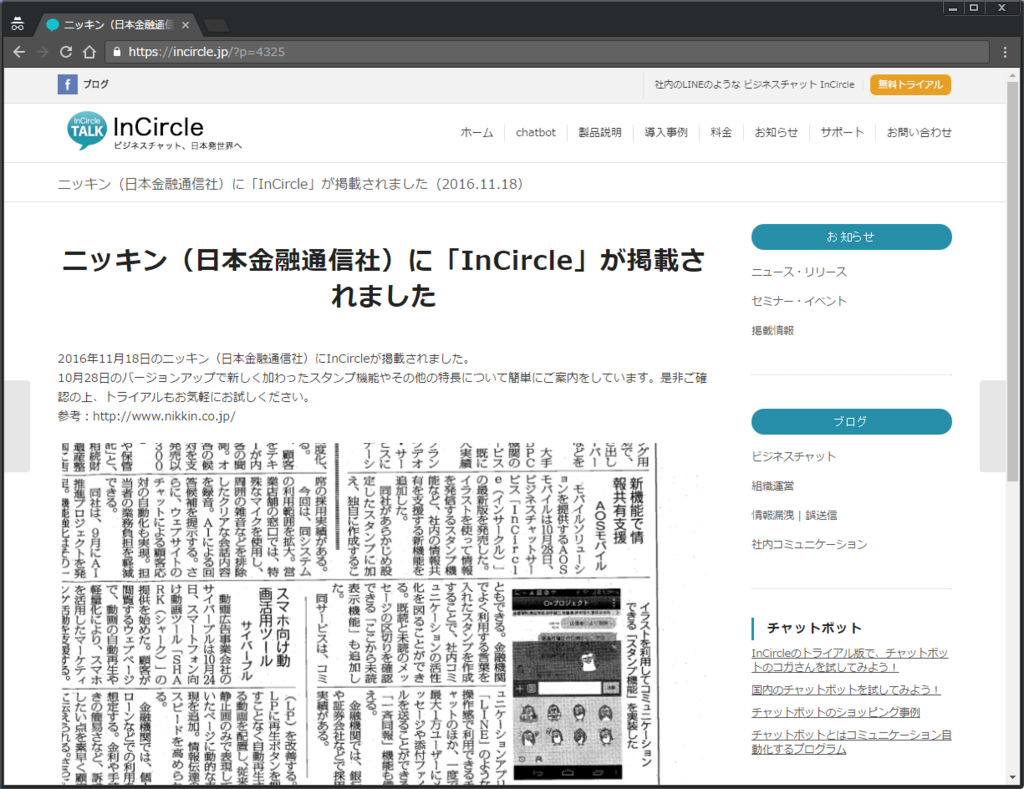The image size is (1024, 789).
Task: Click the browser back arrow
Action: click(19, 52)
